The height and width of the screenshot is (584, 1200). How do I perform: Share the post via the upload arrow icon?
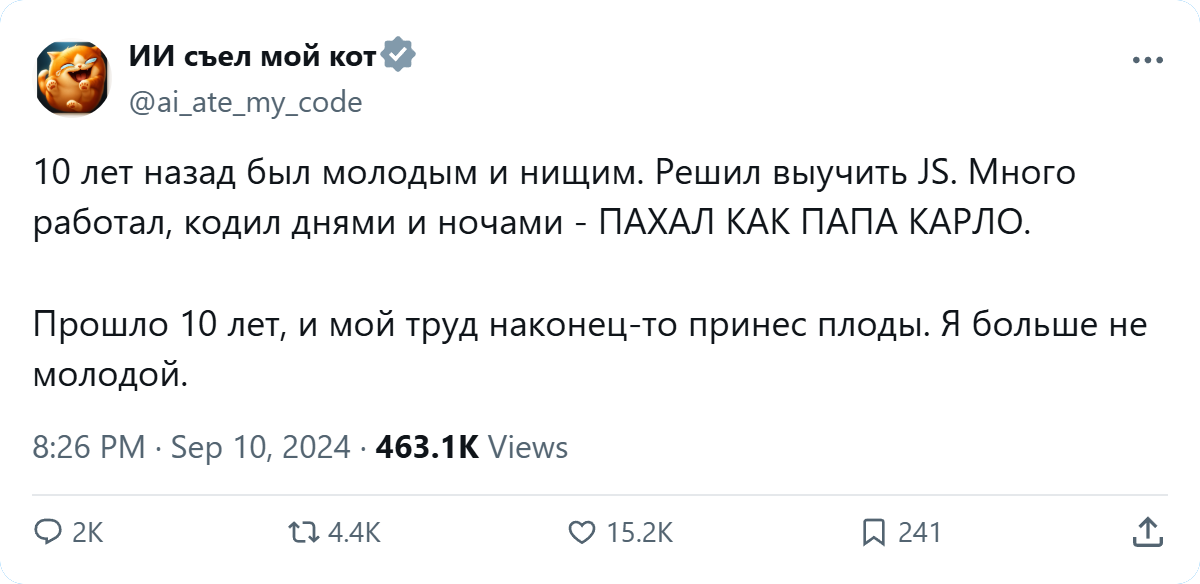click(x=1148, y=531)
